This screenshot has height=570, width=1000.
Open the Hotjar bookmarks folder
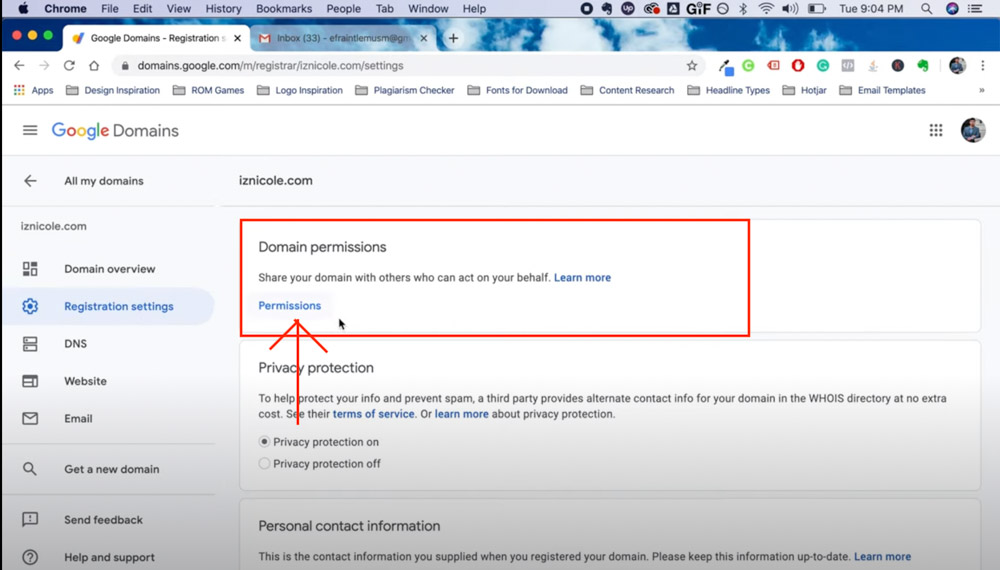pos(804,91)
